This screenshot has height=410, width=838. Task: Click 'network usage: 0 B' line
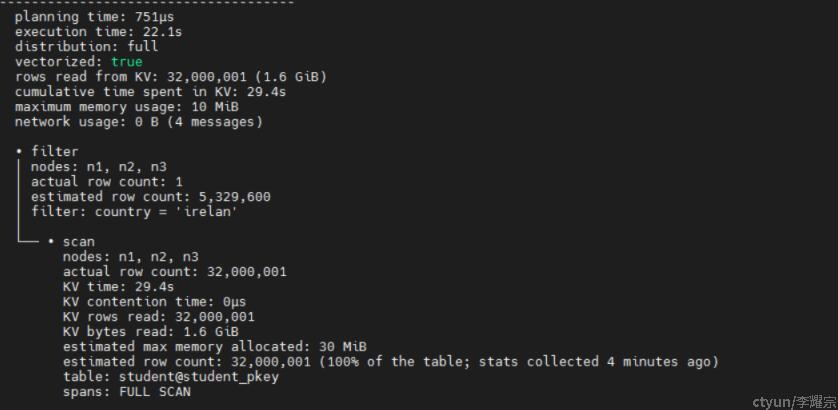138,121
